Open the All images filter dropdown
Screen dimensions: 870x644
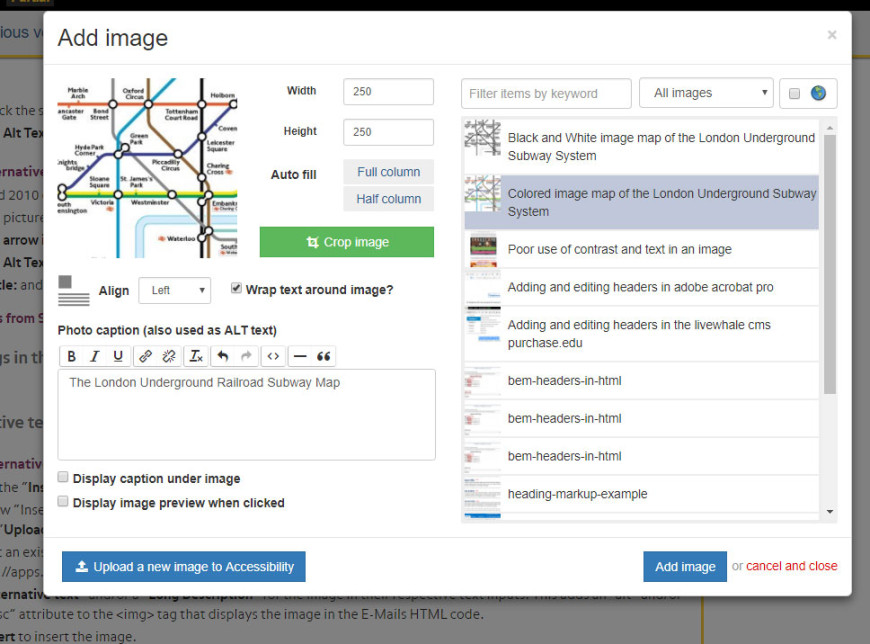[706, 93]
